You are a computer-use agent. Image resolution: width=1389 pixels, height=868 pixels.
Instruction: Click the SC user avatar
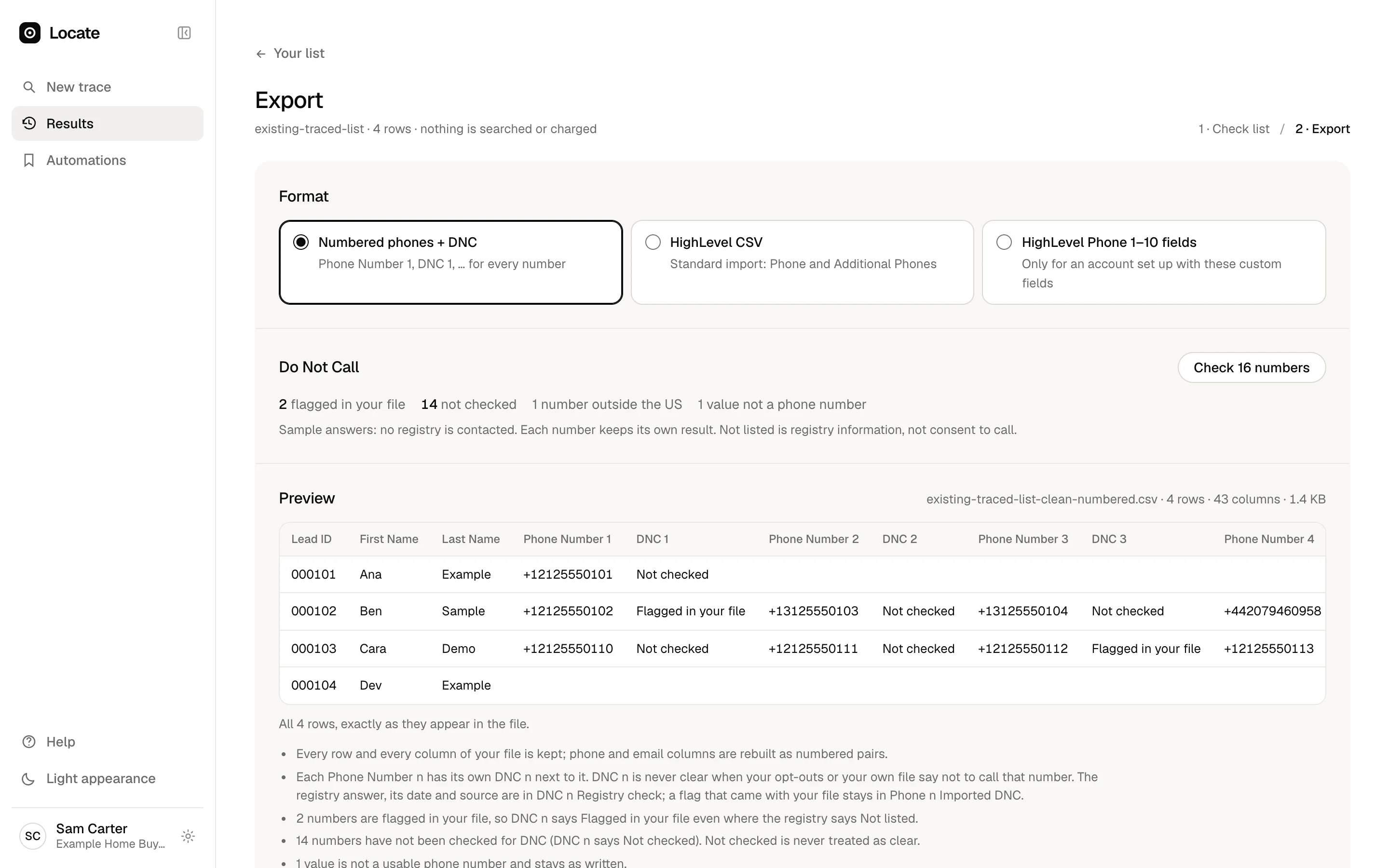pos(33,836)
